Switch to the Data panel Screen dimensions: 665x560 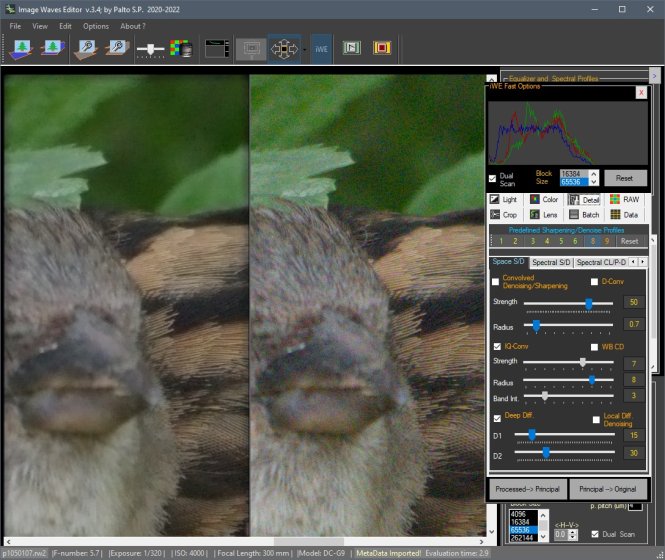point(625,215)
